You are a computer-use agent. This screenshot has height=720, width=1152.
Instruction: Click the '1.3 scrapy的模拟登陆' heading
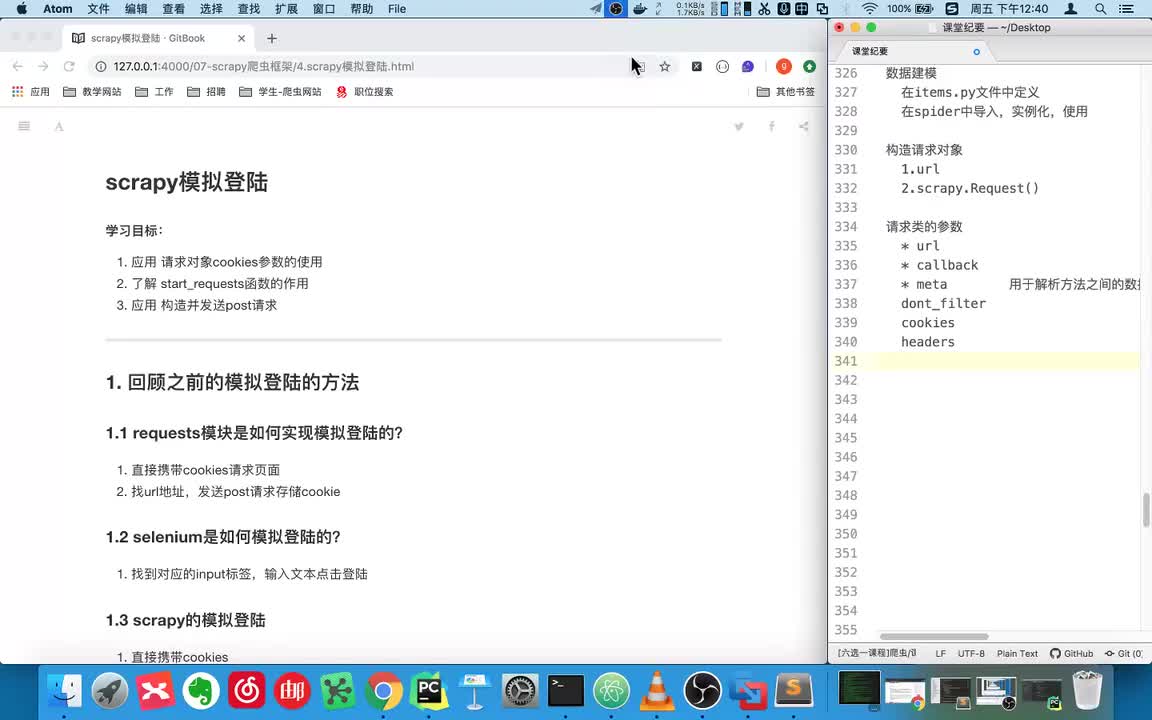click(x=185, y=620)
